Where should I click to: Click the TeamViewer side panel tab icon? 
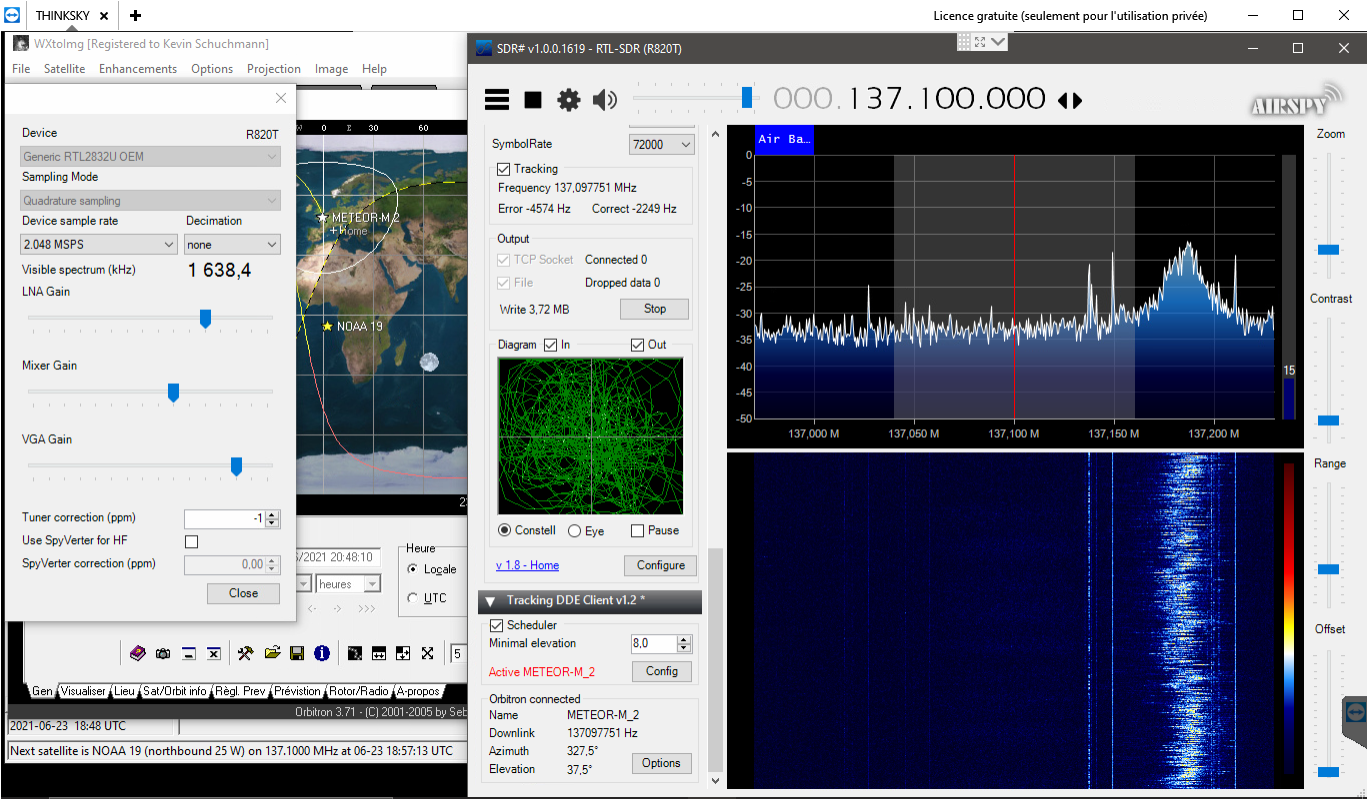[x=1356, y=711]
